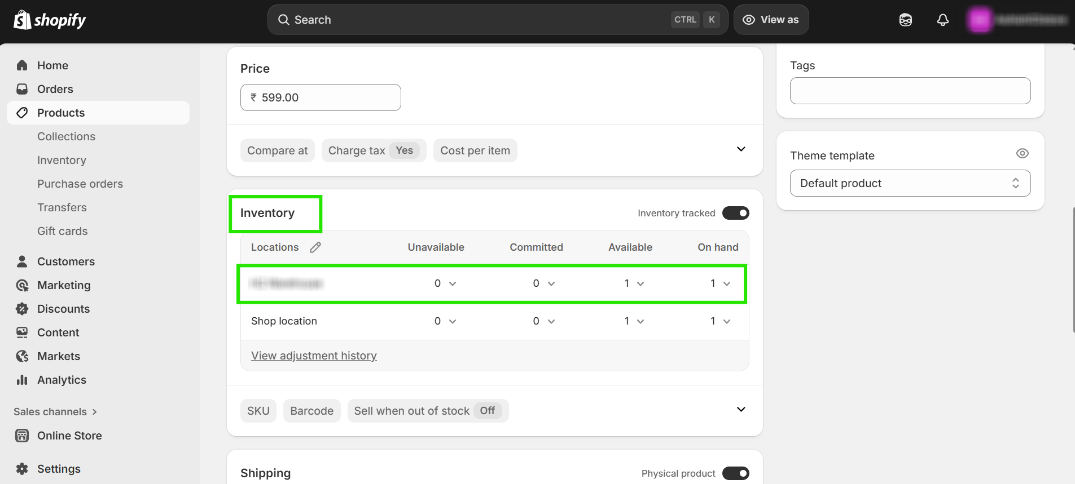Open the Sidekick assistant icon

coord(905,20)
